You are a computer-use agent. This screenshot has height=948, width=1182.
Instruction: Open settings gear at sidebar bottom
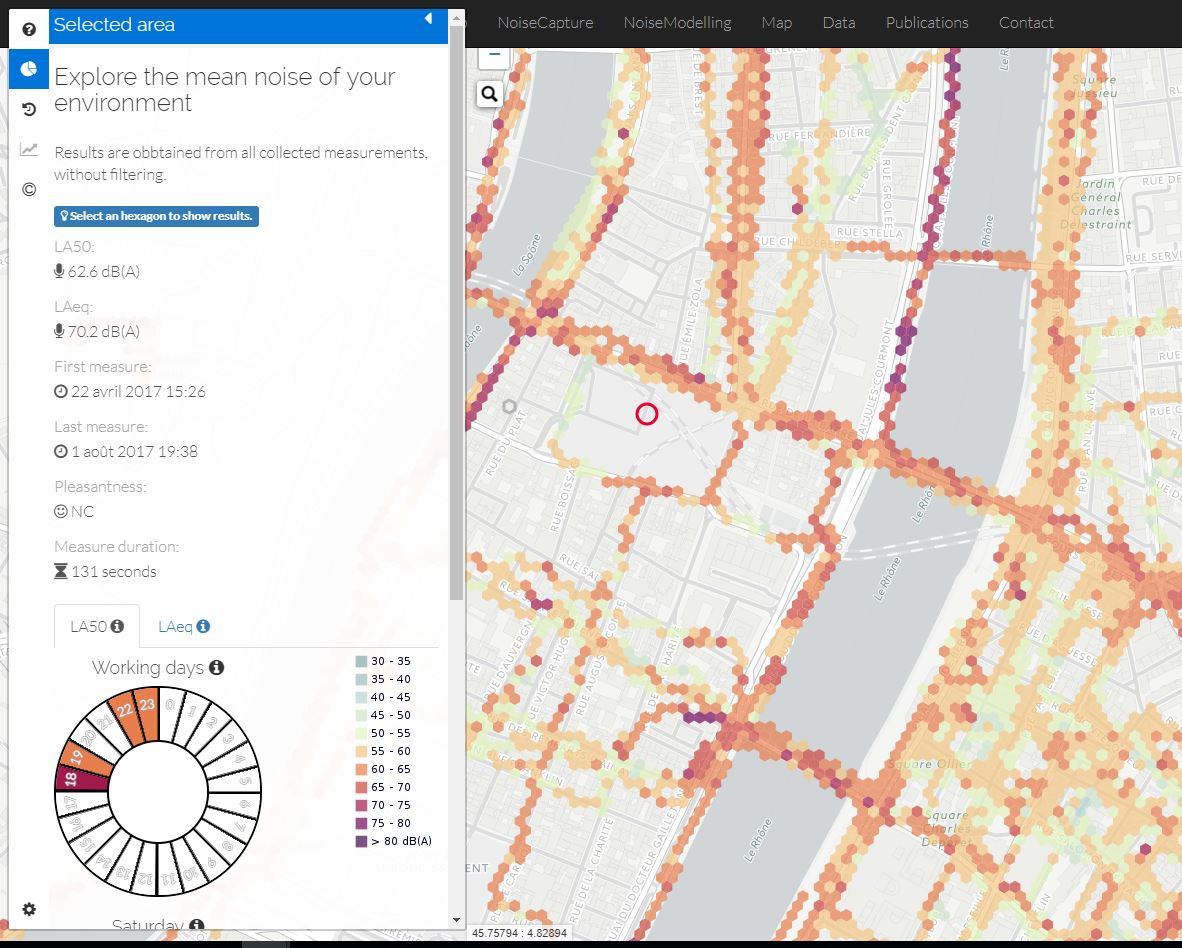click(x=29, y=909)
